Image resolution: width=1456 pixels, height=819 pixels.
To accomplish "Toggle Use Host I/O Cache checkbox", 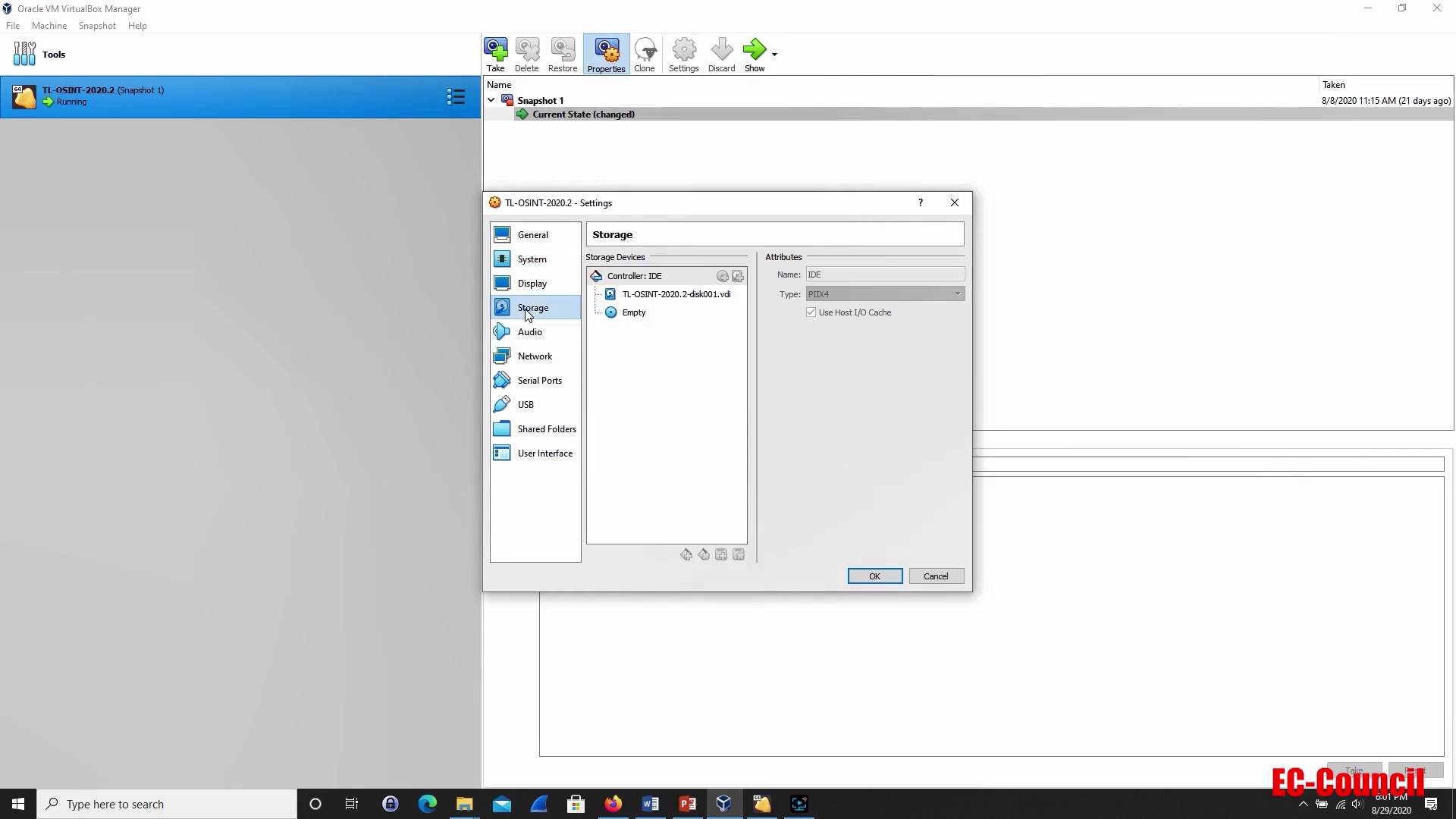I will click(811, 312).
